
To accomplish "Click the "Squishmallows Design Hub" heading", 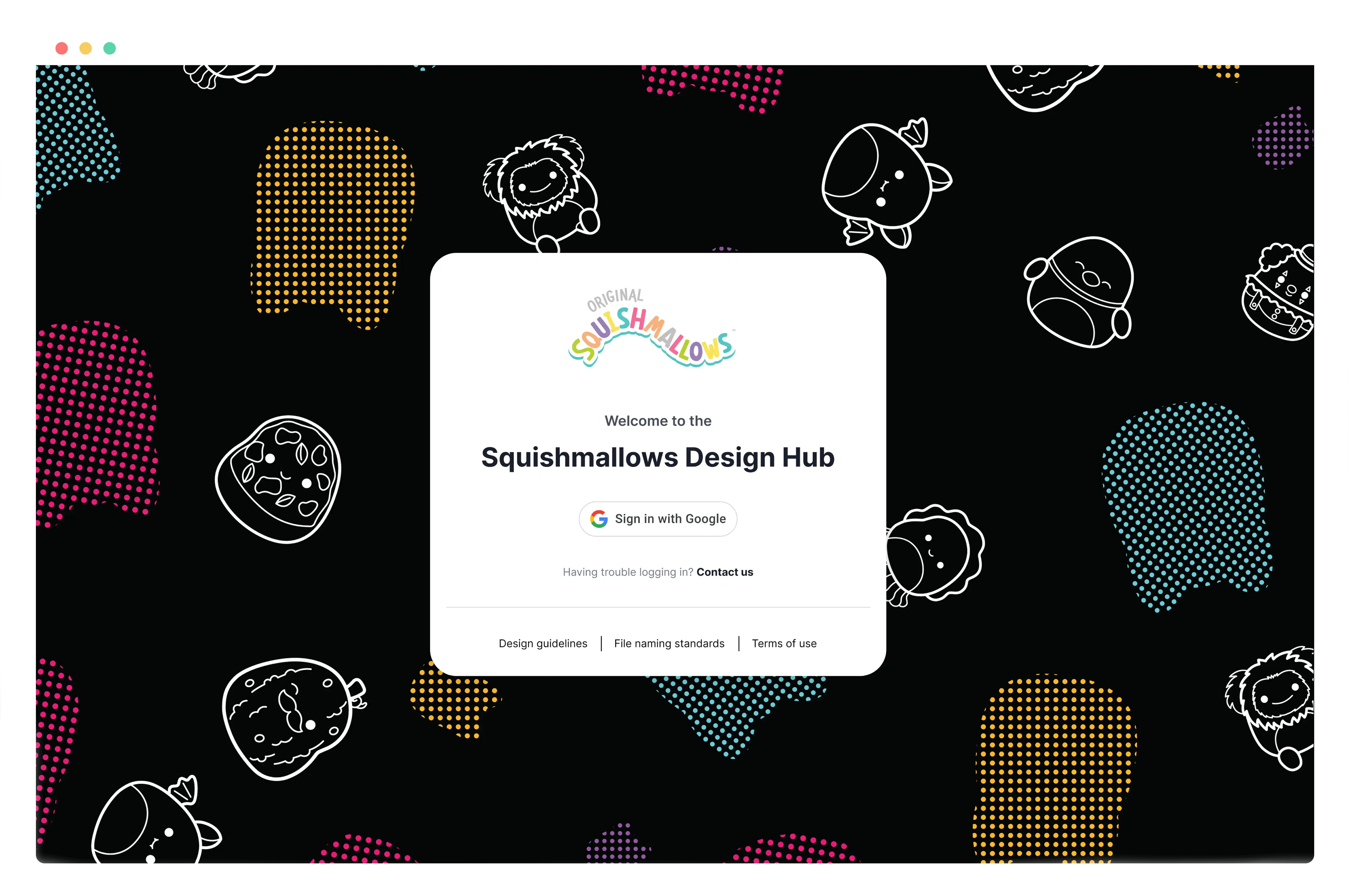I will [x=658, y=457].
